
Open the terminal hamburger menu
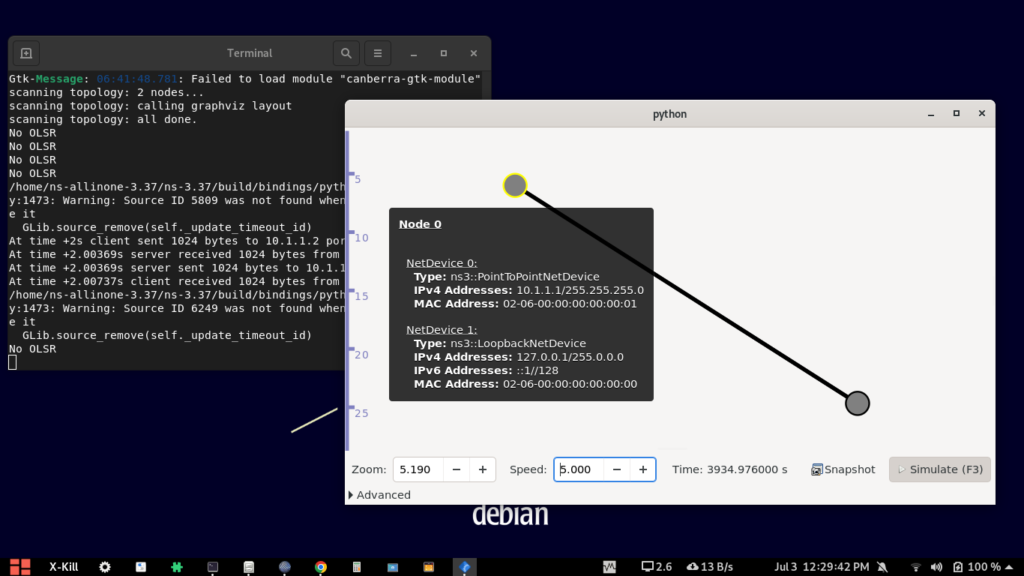[x=377, y=53]
